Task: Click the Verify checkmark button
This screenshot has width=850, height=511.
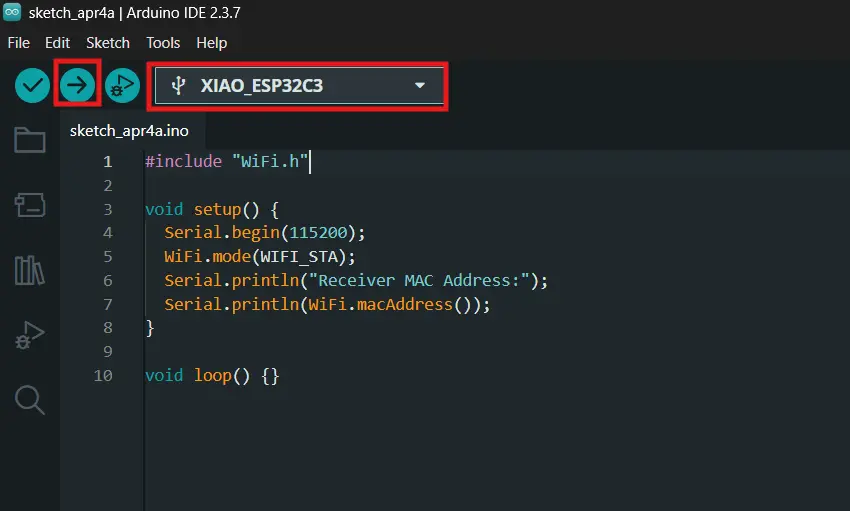Action: click(x=33, y=86)
